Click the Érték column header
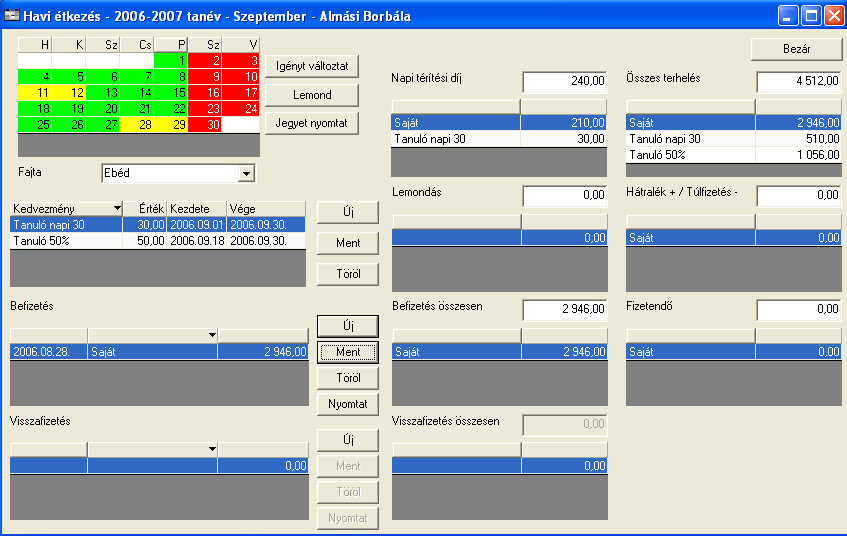847x536 pixels. [x=145, y=209]
